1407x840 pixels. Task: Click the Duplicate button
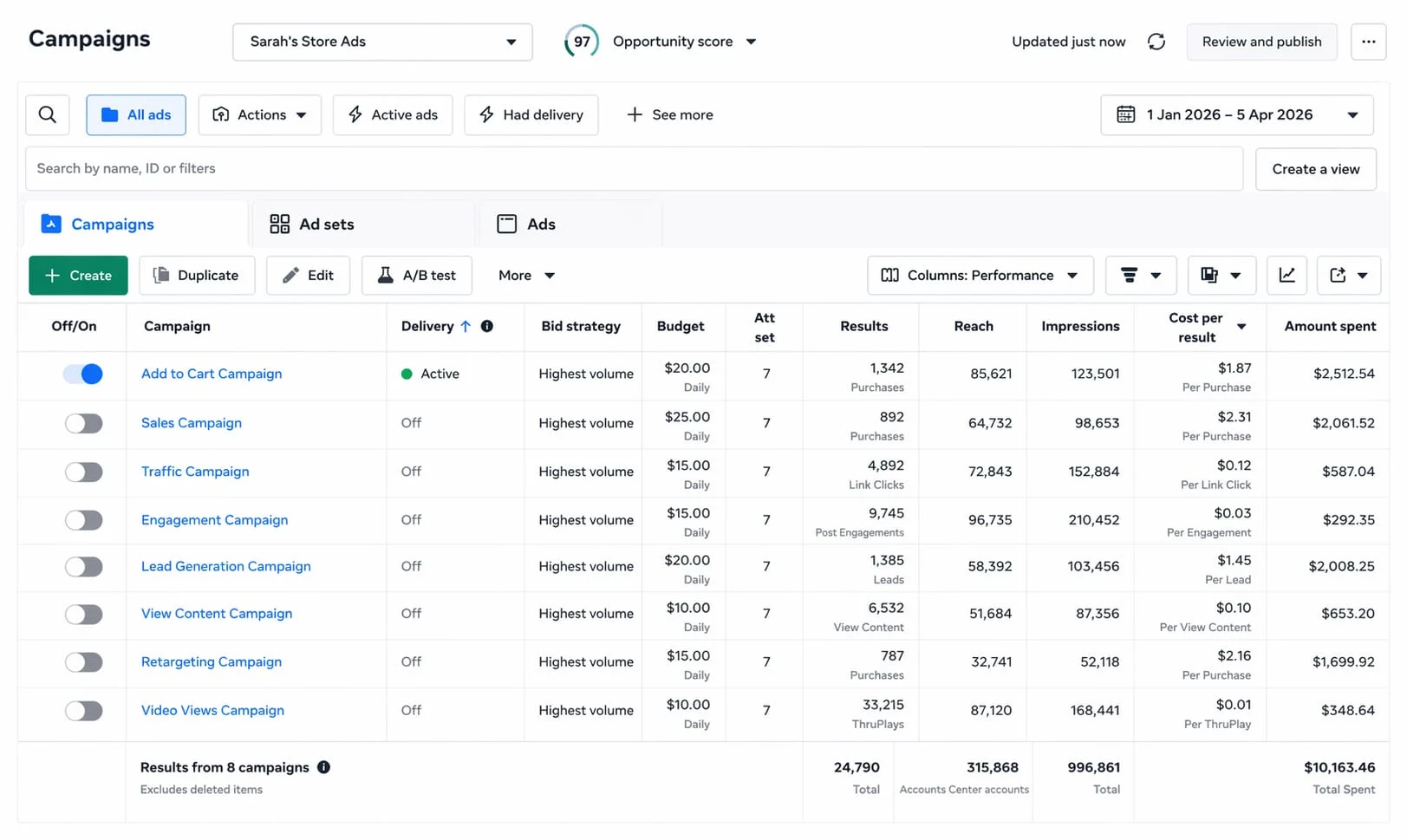[x=197, y=275]
